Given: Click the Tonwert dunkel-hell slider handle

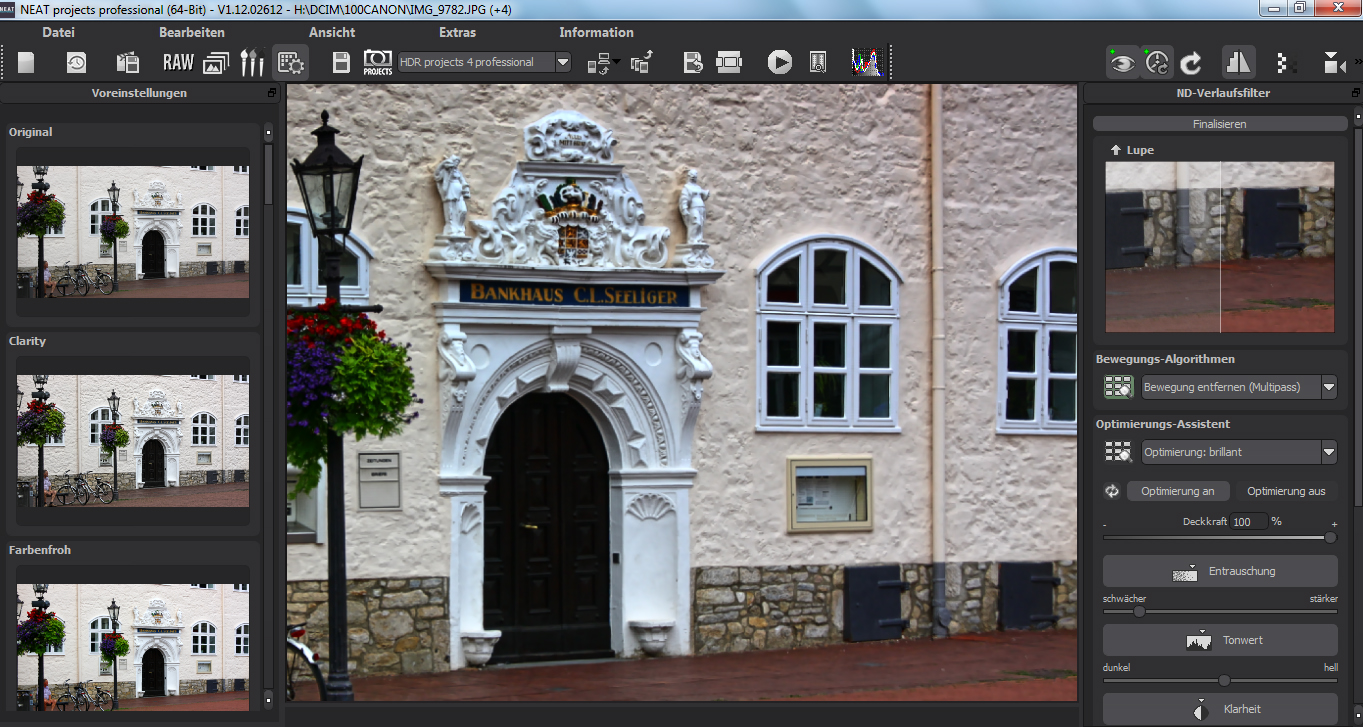Looking at the screenshot, I should pyautogui.click(x=1224, y=680).
